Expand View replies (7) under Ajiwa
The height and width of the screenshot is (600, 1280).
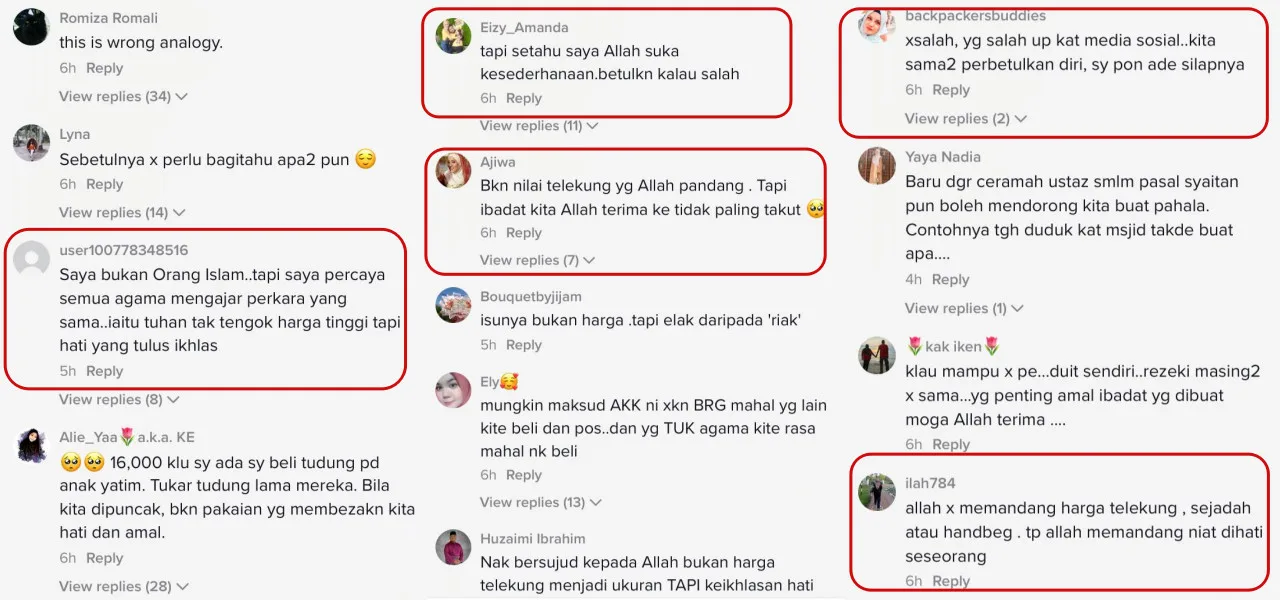coord(537,260)
